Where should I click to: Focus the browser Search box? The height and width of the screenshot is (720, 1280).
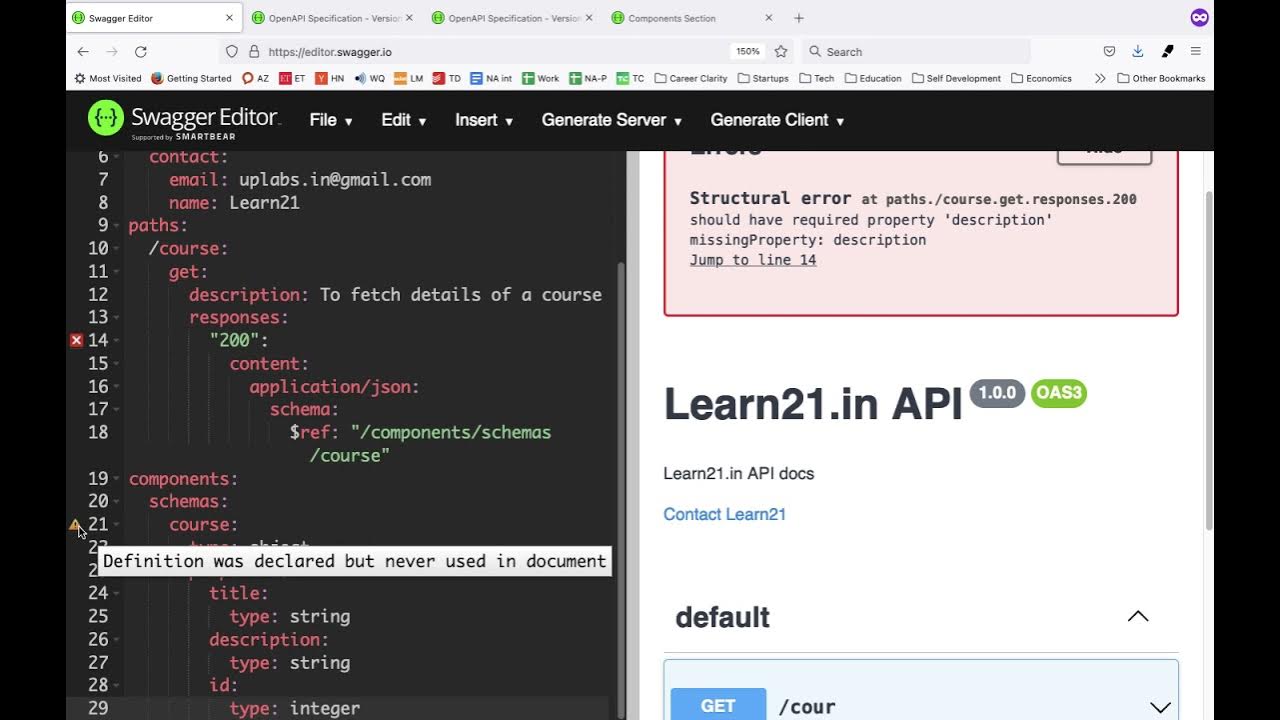coord(915,51)
